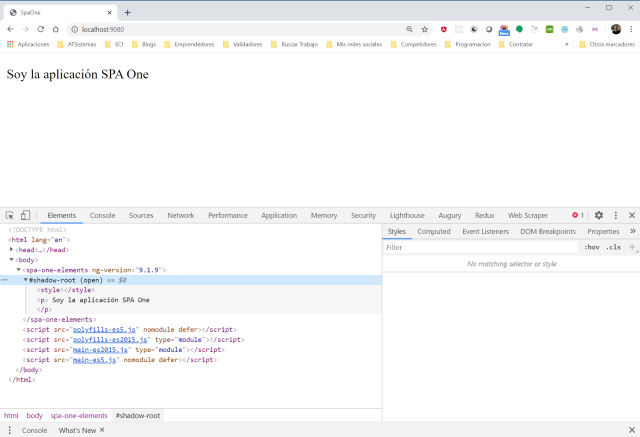Open the DOM Breakpoints pane
The width and height of the screenshot is (640, 437).
(x=548, y=231)
